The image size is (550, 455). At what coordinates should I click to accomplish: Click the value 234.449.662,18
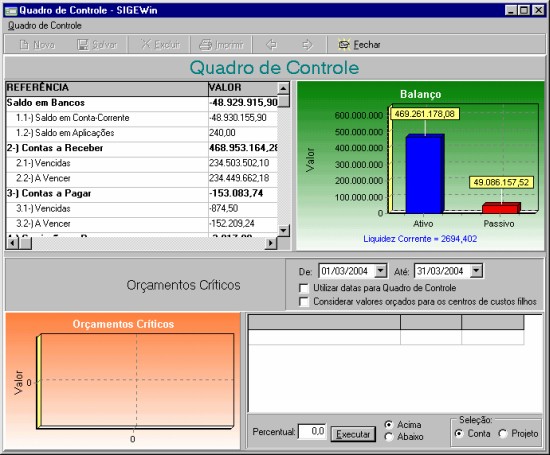[239, 179]
